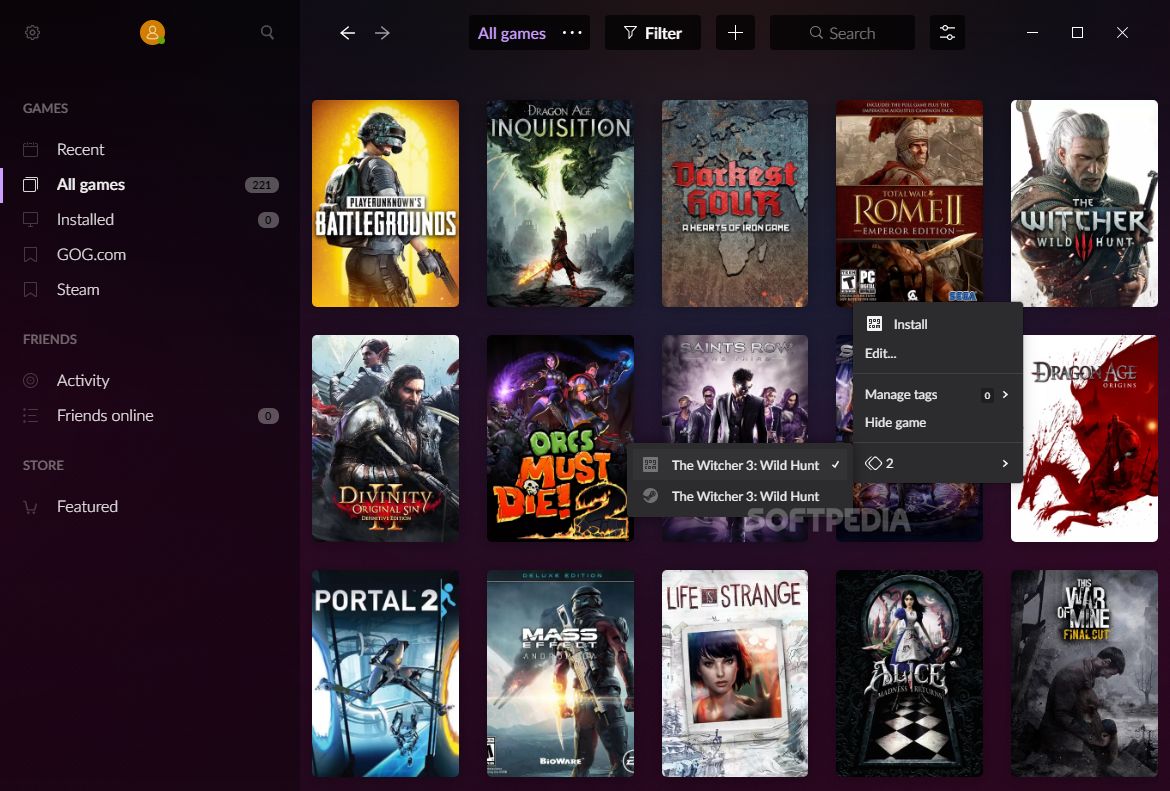The image size is (1170, 791).
Task: Click the plus add button
Action: click(735, 33)
